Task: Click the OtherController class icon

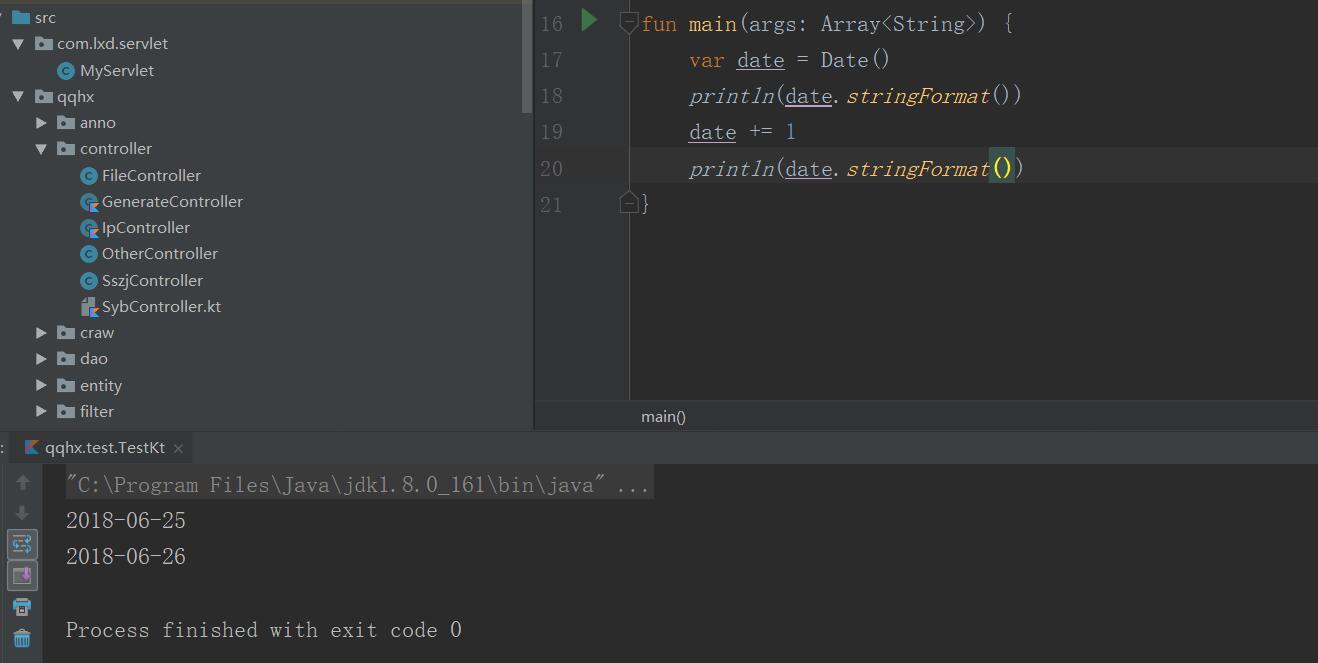Action: click(89, 254)
